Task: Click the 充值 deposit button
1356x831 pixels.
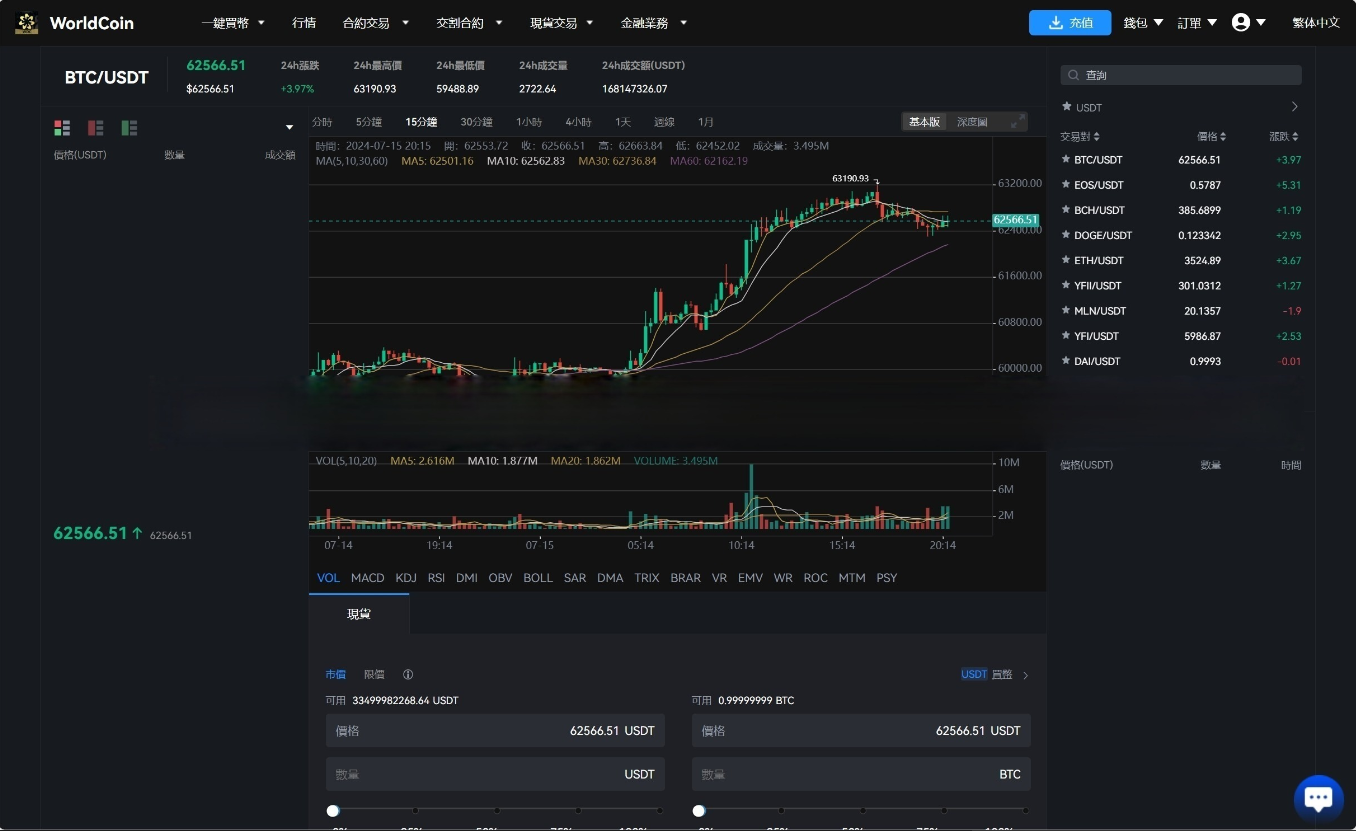Action: click(x=1070, y=21)
